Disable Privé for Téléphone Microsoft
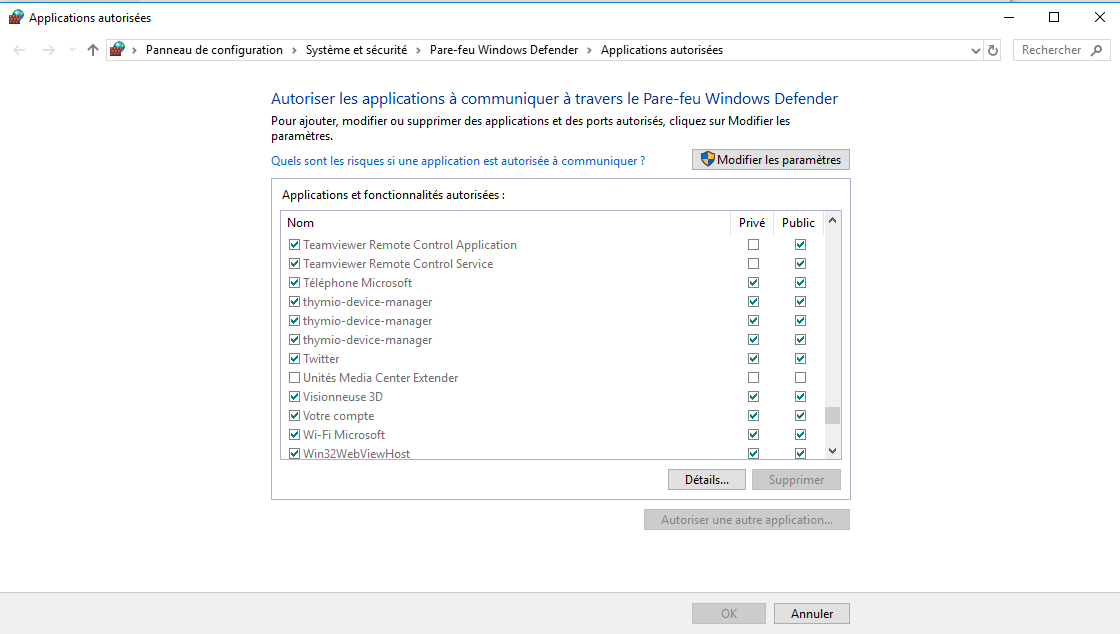1120x634 pixels. (754, 283)
